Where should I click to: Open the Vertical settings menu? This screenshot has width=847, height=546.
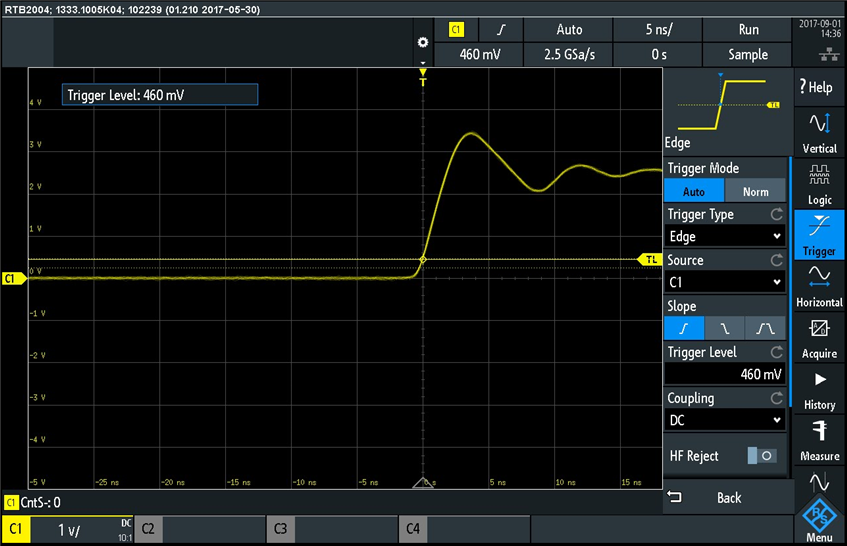pyautogui.click(x=819, y=133)
